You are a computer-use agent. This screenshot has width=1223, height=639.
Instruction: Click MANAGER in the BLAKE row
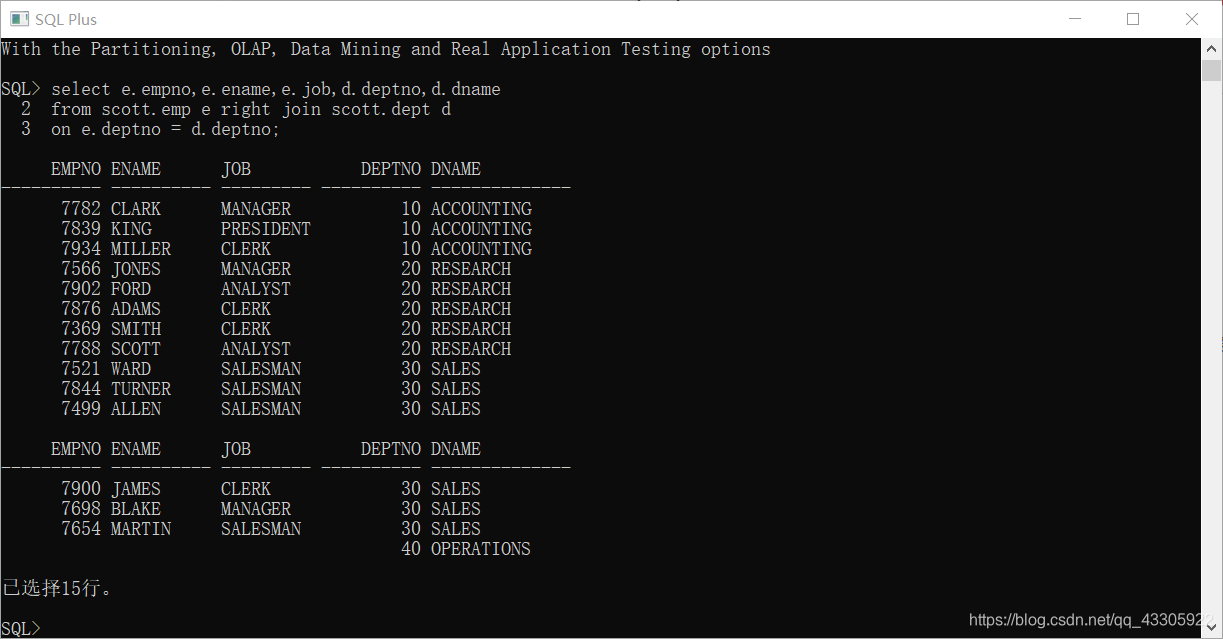click(256, 509)
